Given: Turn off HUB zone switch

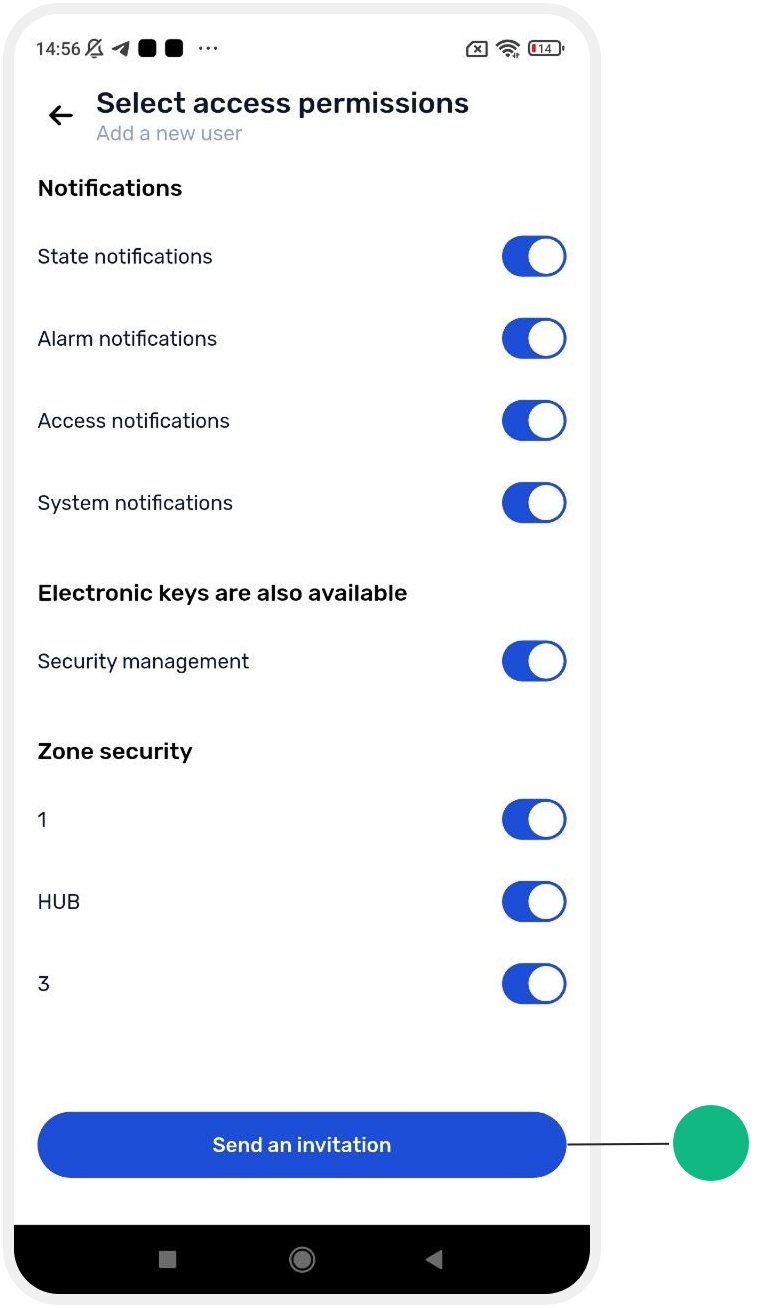Looking at the screenshot, I should (x=534, y=901).
